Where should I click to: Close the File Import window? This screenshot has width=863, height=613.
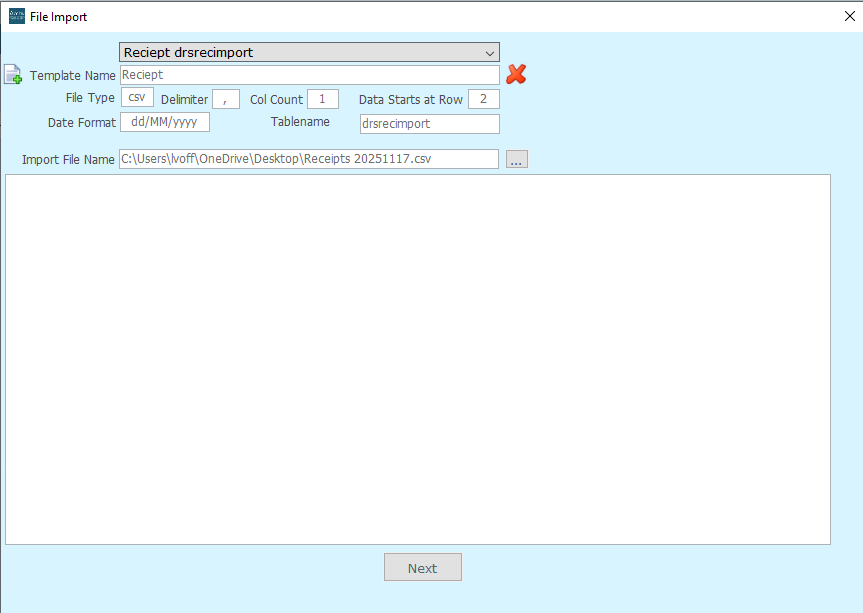(x=848, y=16)
